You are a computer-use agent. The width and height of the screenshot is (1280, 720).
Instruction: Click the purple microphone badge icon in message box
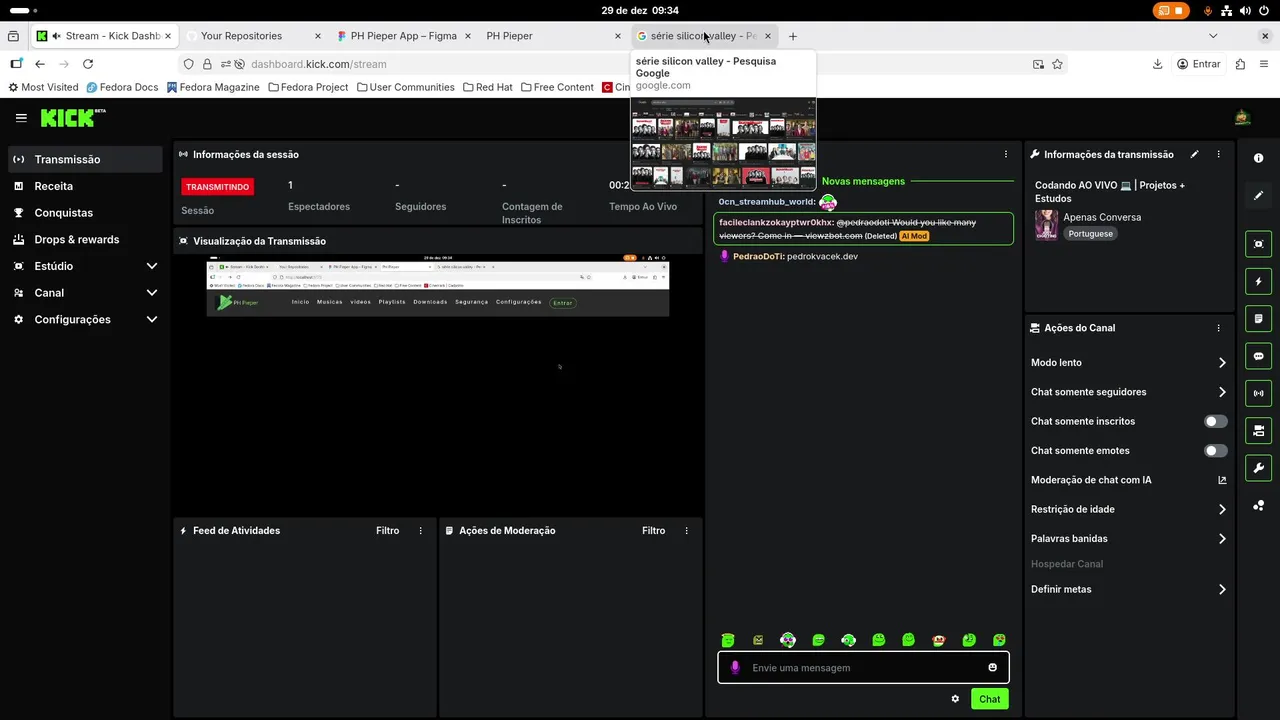click(735, 668)
